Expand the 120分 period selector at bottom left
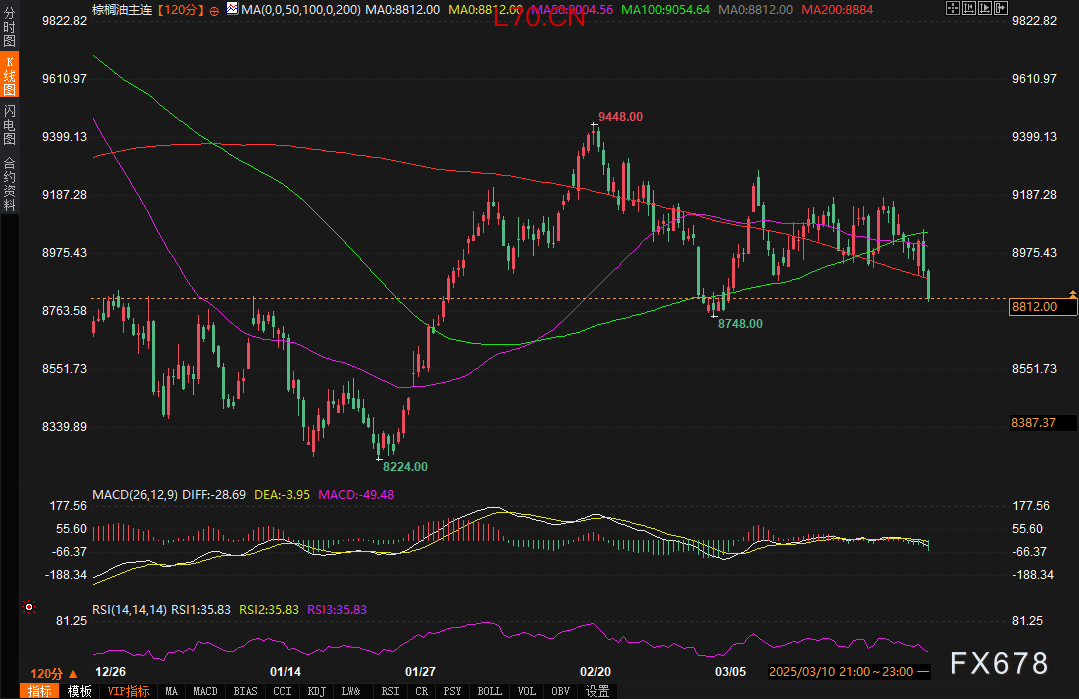Image resolution: width=1079 pixels, height=699 pixels. 54,673
